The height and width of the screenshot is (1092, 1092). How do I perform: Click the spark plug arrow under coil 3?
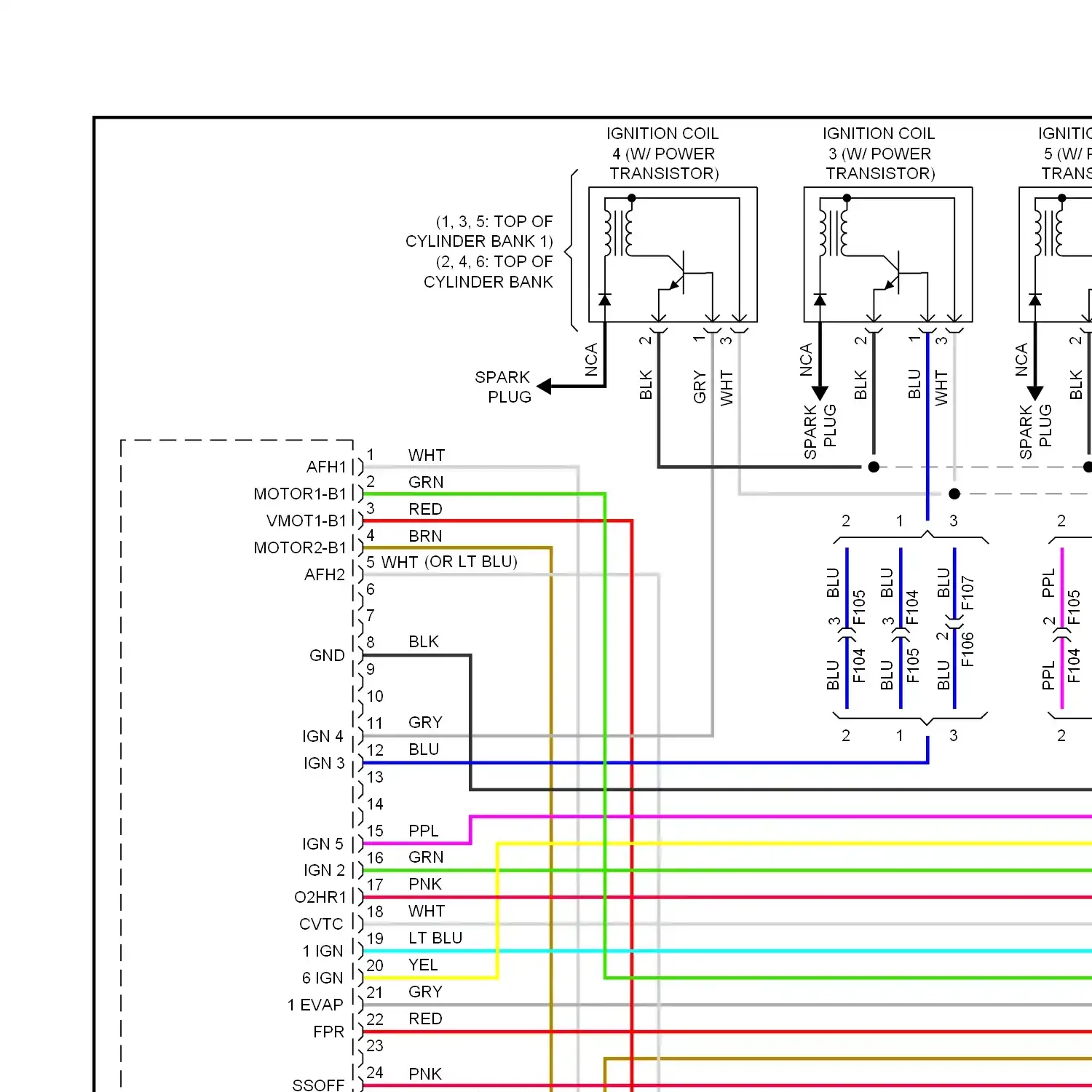click(x=820, y=393)
